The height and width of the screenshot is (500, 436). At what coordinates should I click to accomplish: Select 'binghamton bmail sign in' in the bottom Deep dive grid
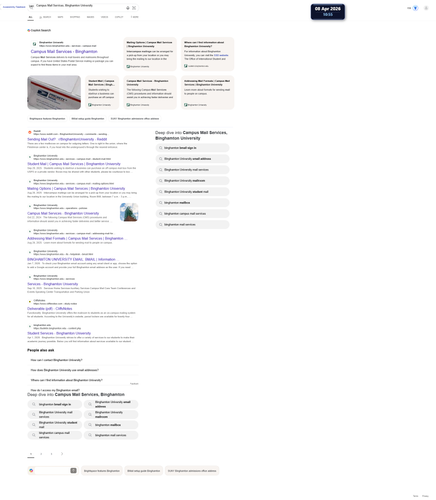[x=55, y=404]
